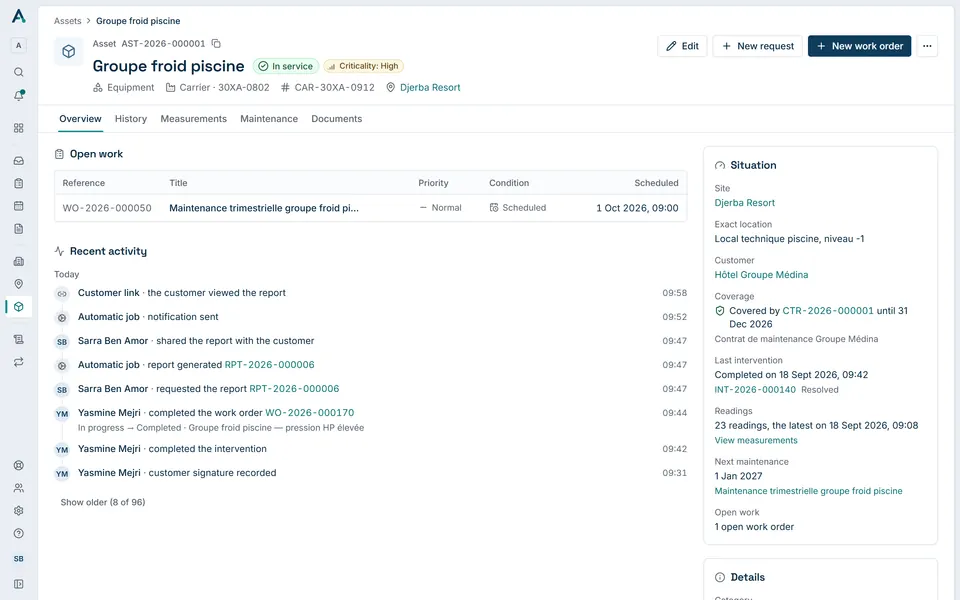Open report link RPT-2026-000006 in generated row

(269, 365)
